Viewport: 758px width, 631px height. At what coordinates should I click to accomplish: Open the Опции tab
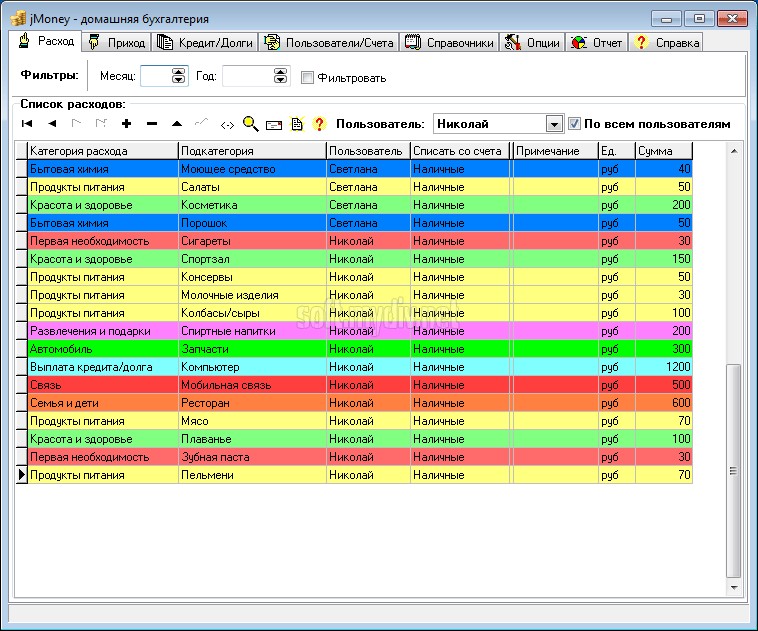(532, 43)
